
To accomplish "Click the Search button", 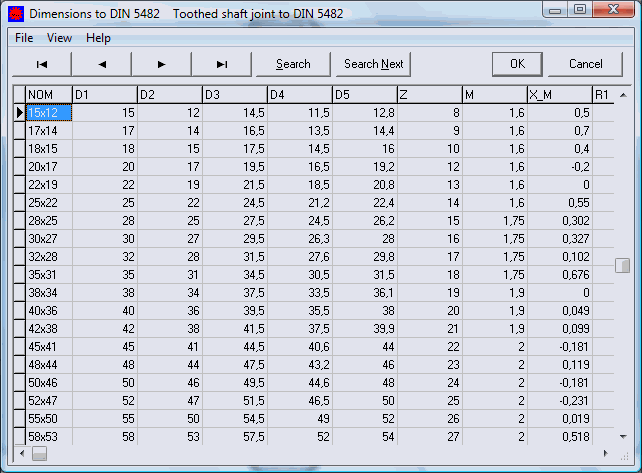I will pyautogui.click(x=292, y=64).
